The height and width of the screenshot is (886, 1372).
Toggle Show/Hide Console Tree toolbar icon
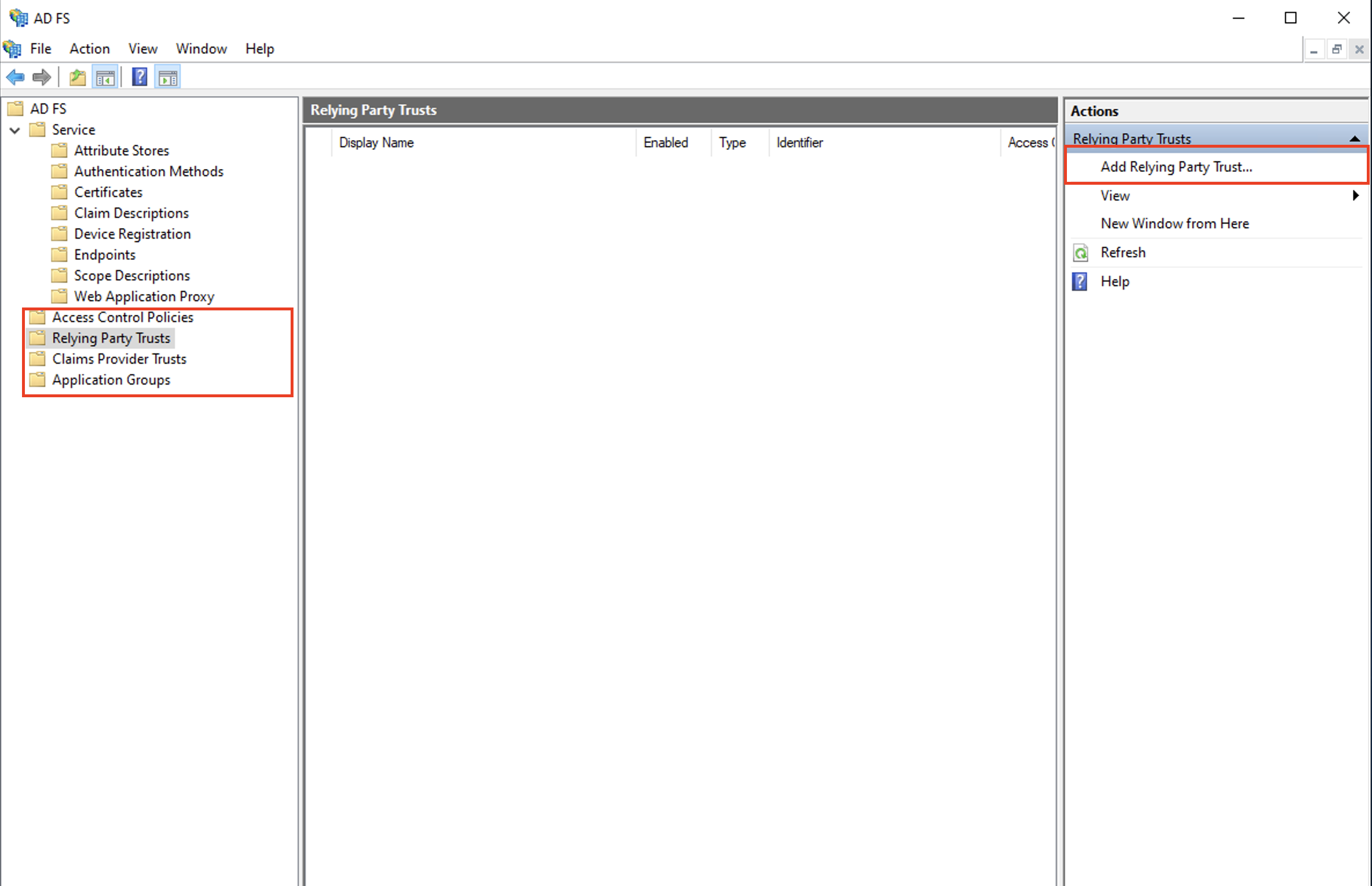[105, 77]
